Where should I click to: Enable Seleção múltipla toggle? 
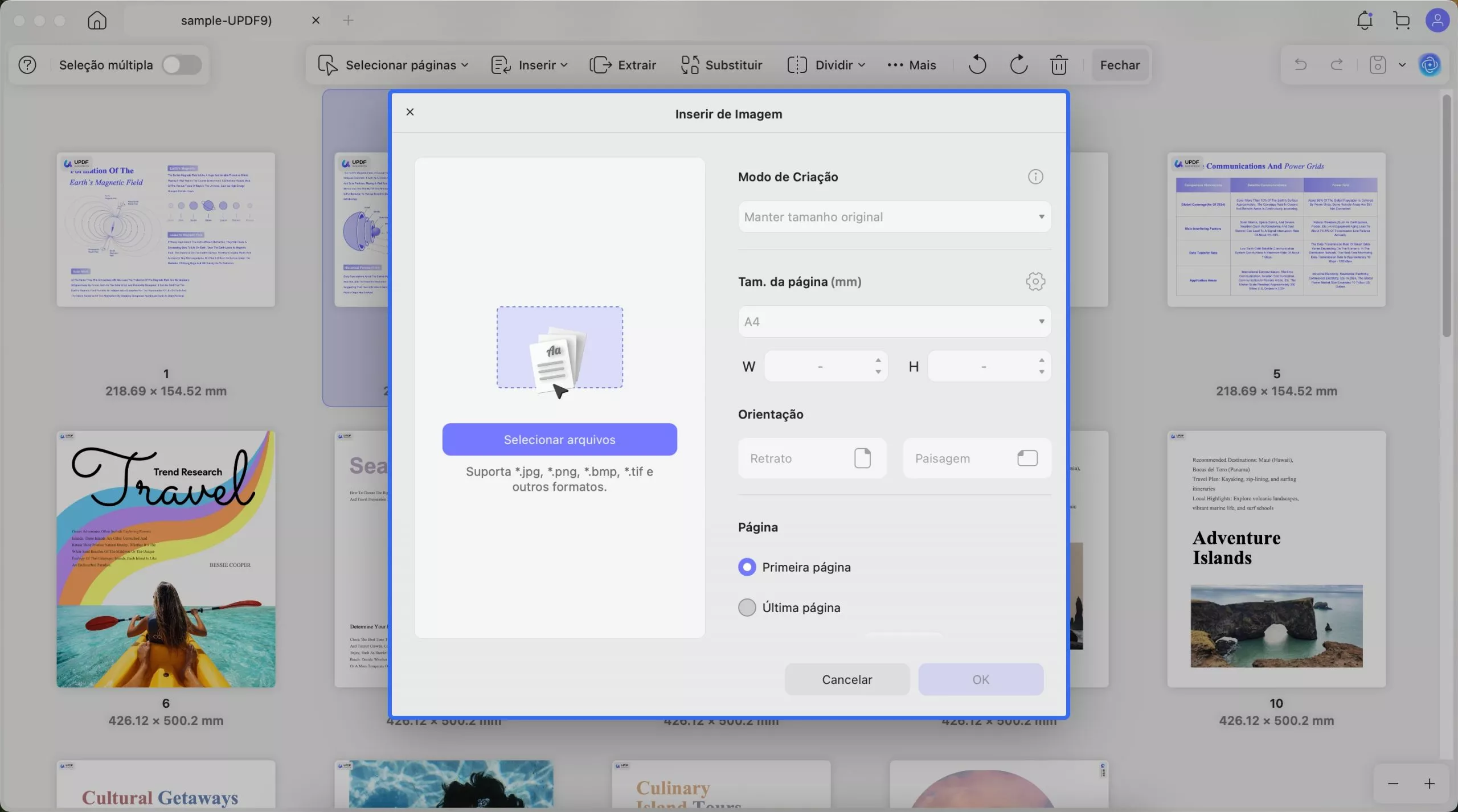coord(182,64)
